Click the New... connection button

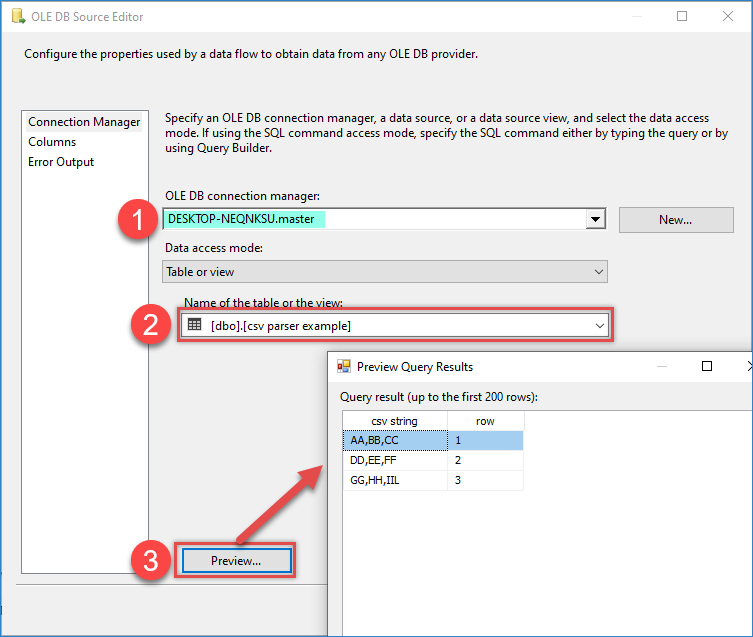[x=676, y=219]
